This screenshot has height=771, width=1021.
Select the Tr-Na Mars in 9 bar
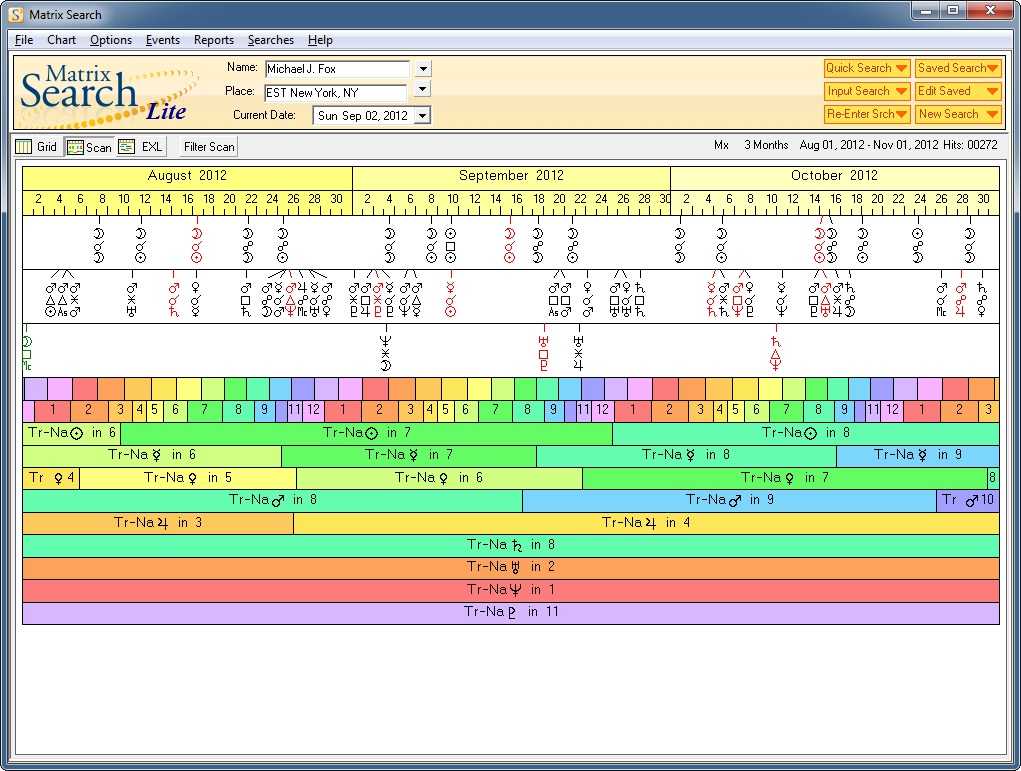(729, 500)
